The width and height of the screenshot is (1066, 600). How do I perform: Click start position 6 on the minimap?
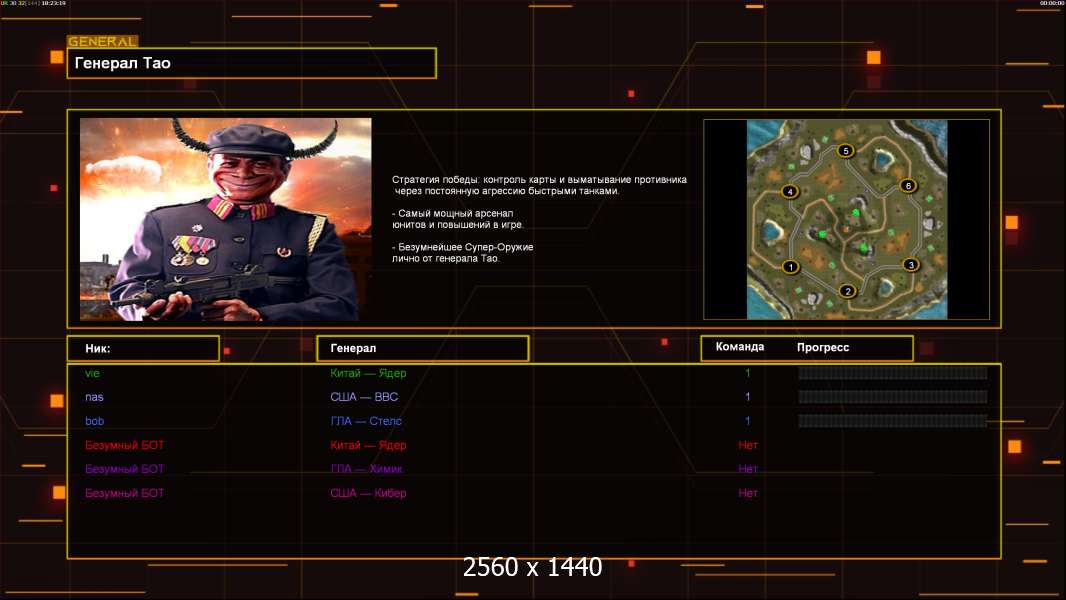[x=908, y=186]
